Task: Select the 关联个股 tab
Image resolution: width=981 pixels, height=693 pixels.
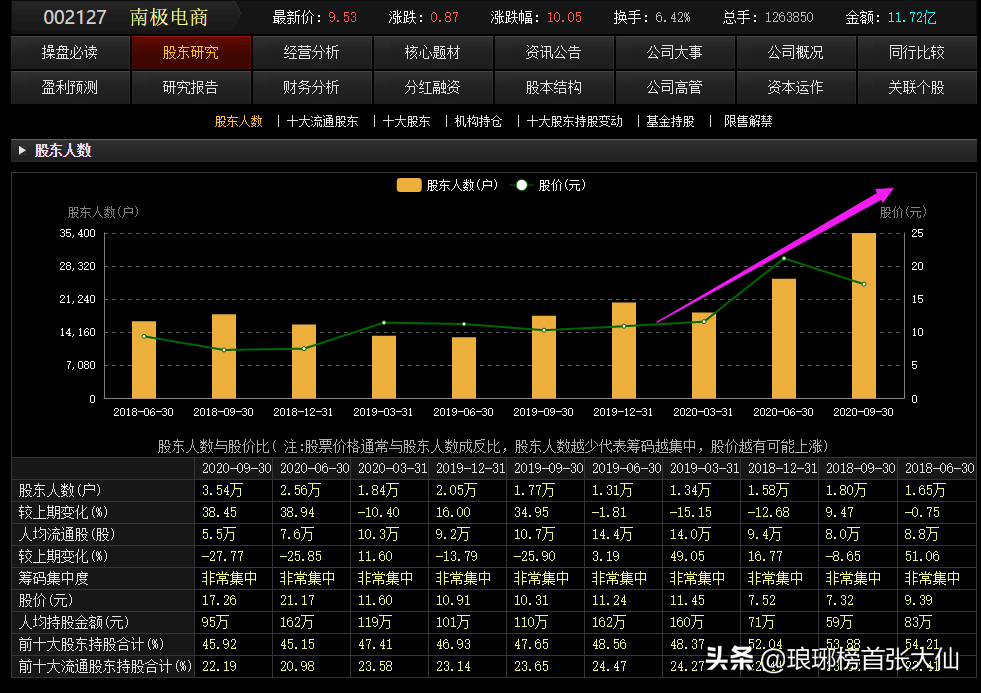Action: [917, 88]
